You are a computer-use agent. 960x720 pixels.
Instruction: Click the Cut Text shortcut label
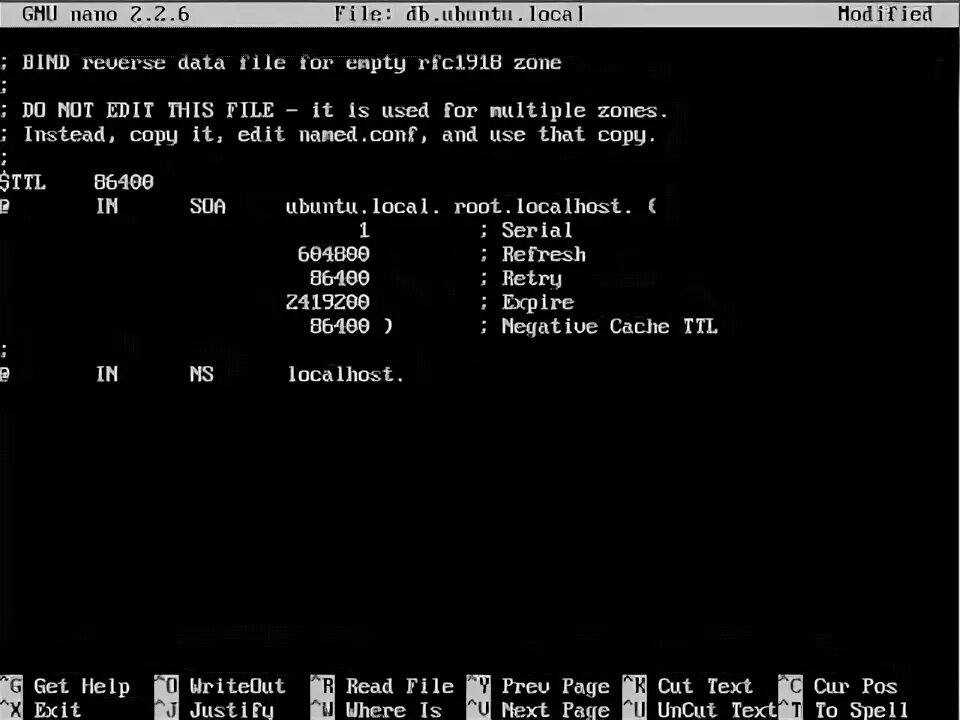tap(705, 686)
